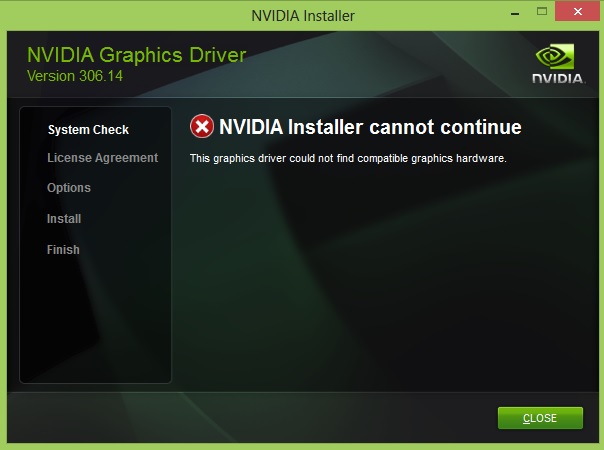604x450 pixels.
Task: Maximize the NVIDIA Installer window
Action: point(542,12)
